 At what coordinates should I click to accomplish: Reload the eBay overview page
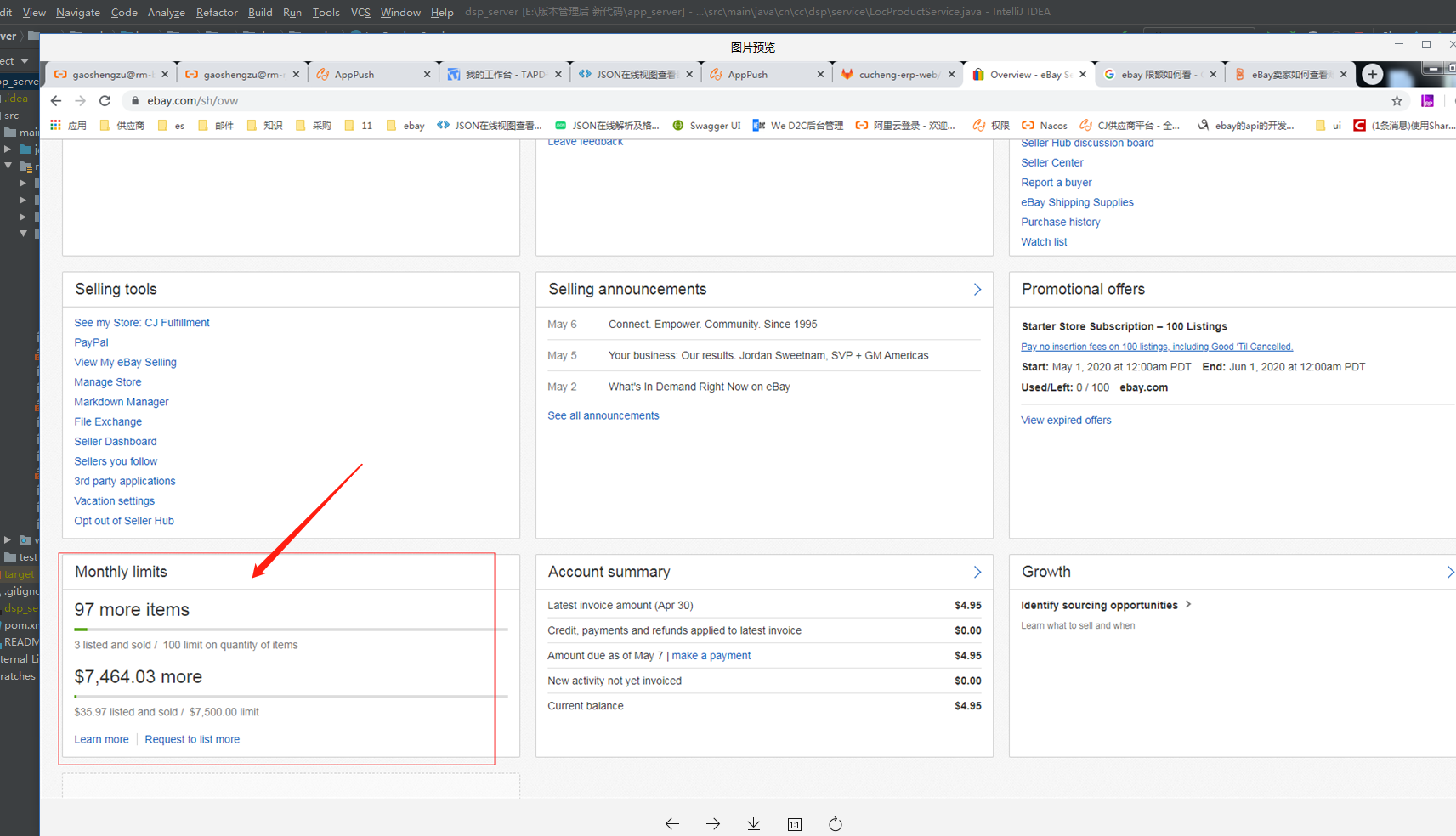point(105,100)
